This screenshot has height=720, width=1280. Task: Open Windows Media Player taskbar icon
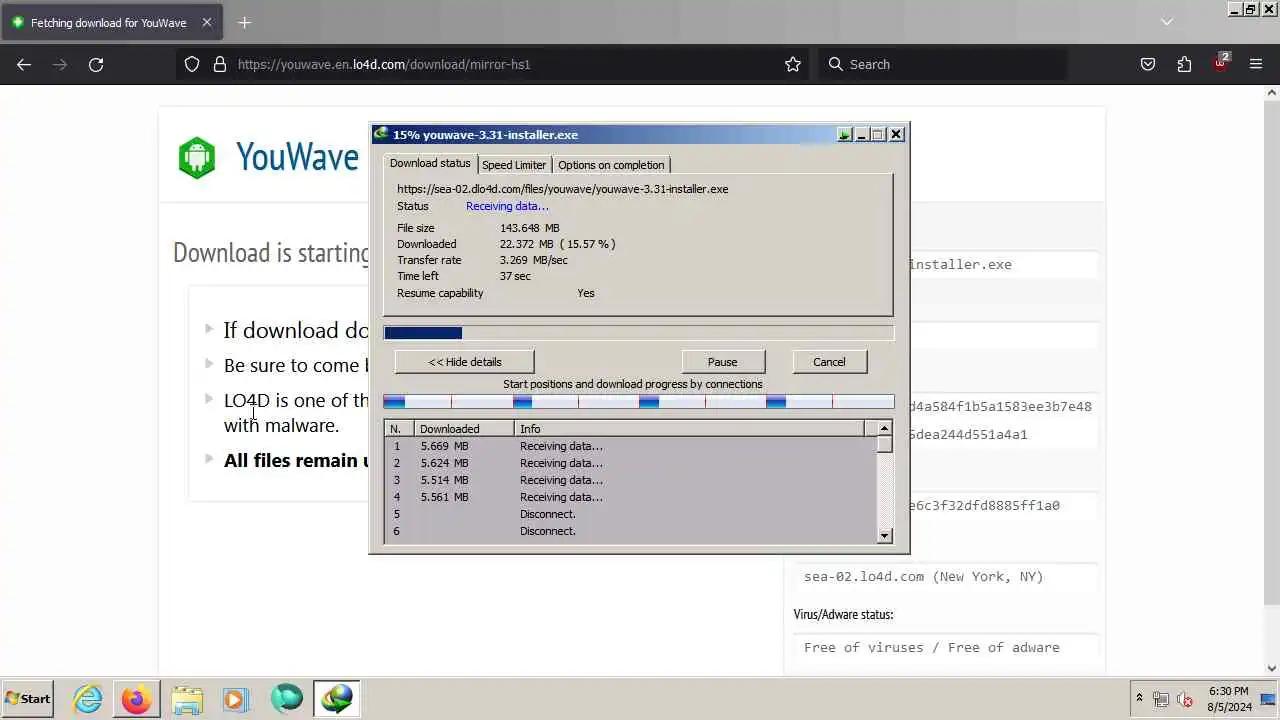click(x=236, y=699)
